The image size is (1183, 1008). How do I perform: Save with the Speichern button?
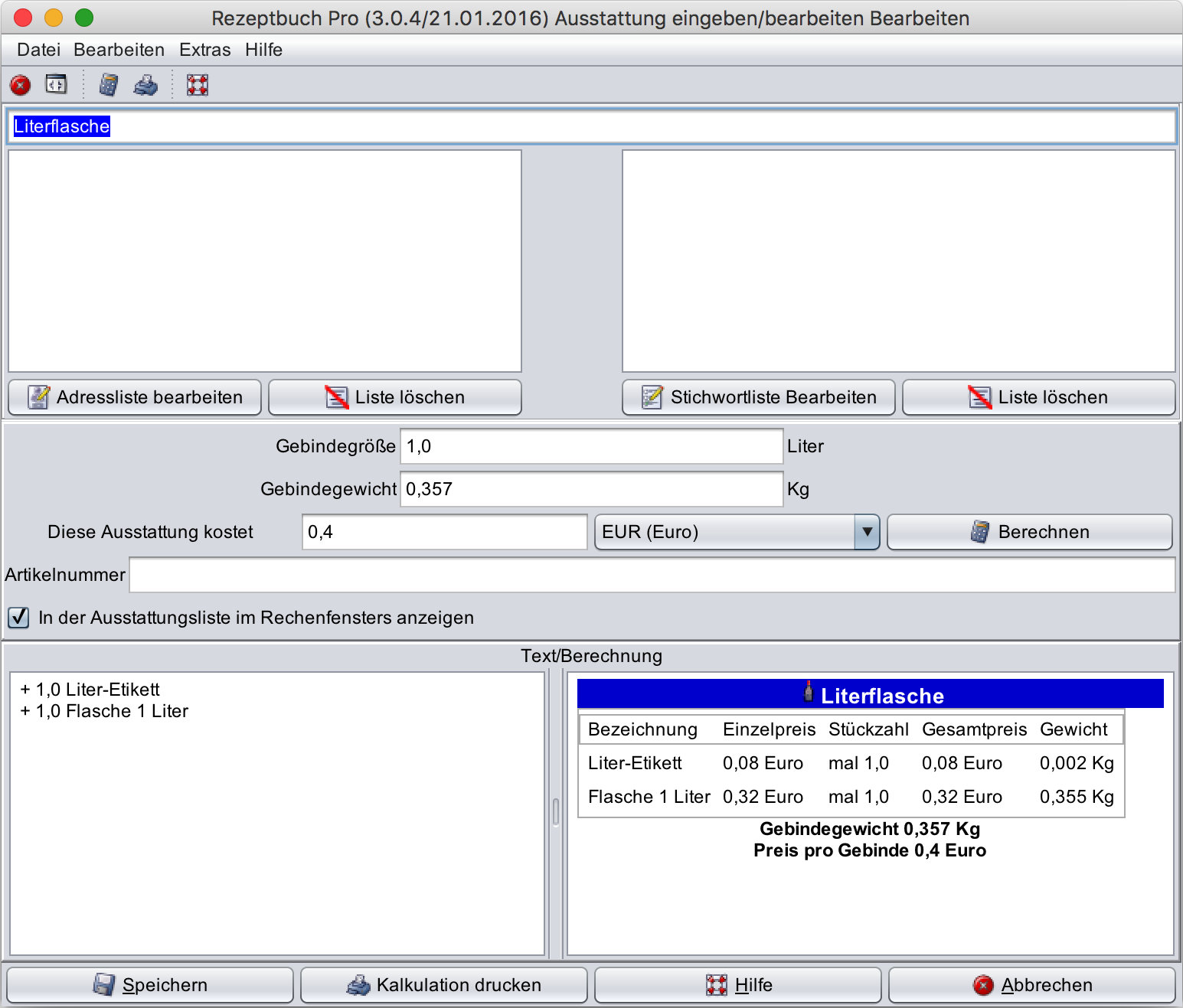(x=150, y=985)
